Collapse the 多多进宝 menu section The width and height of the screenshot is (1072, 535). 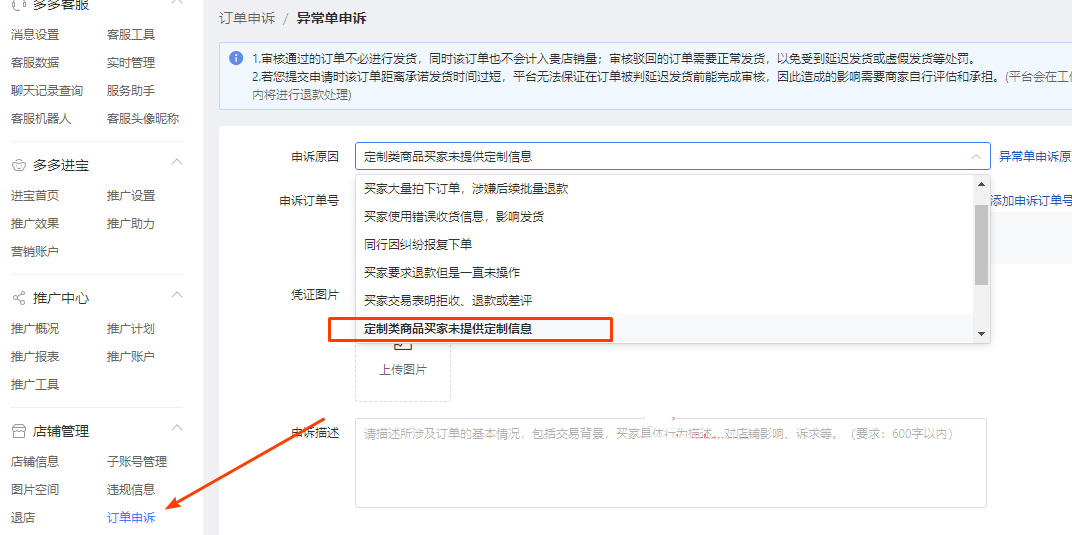[176, 162]
